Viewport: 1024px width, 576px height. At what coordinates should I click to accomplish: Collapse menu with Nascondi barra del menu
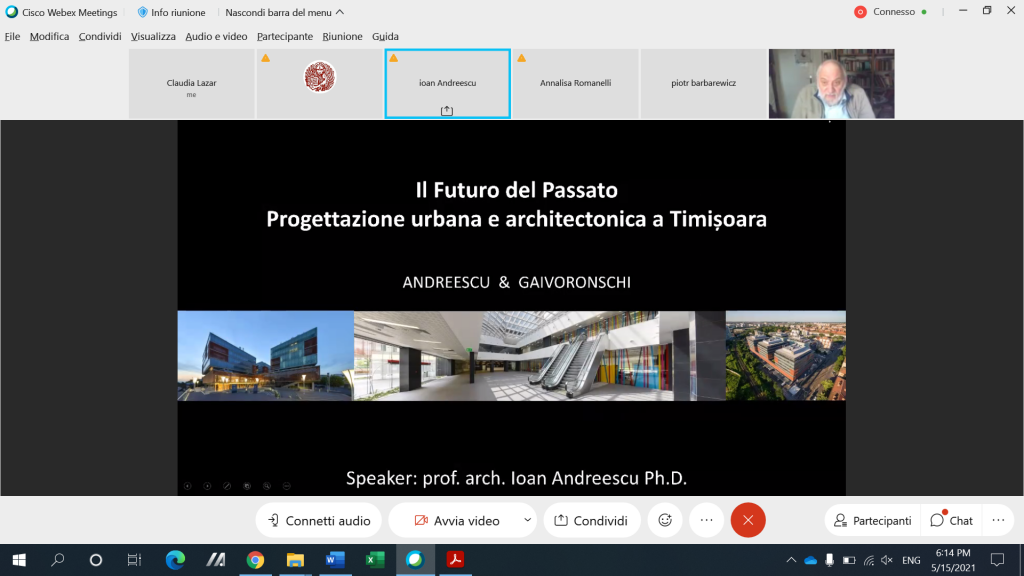[284, 12]
